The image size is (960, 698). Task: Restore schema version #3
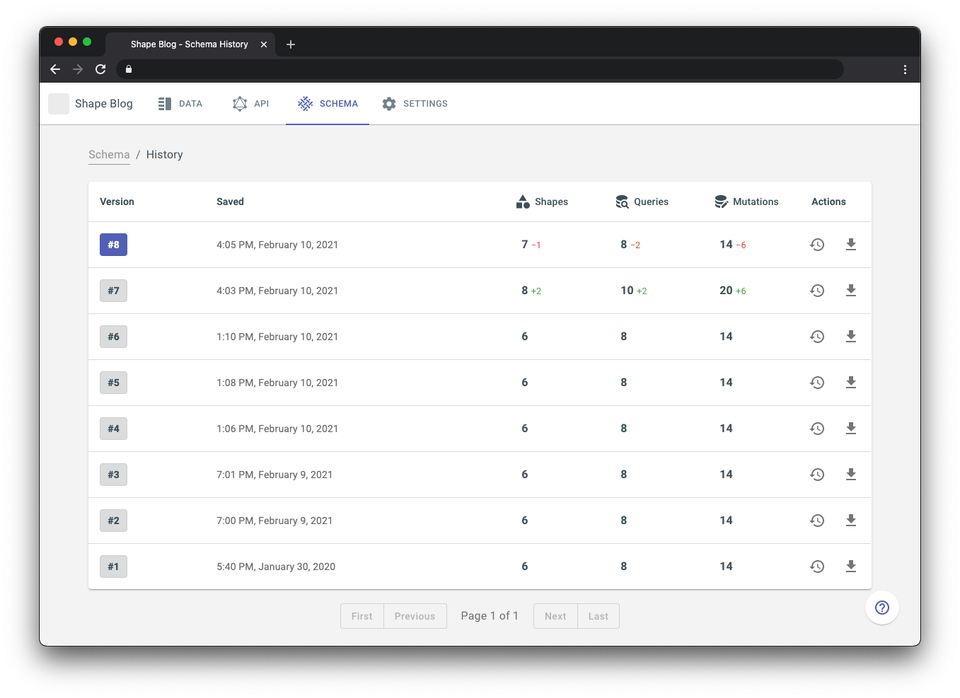coord(817,474)
